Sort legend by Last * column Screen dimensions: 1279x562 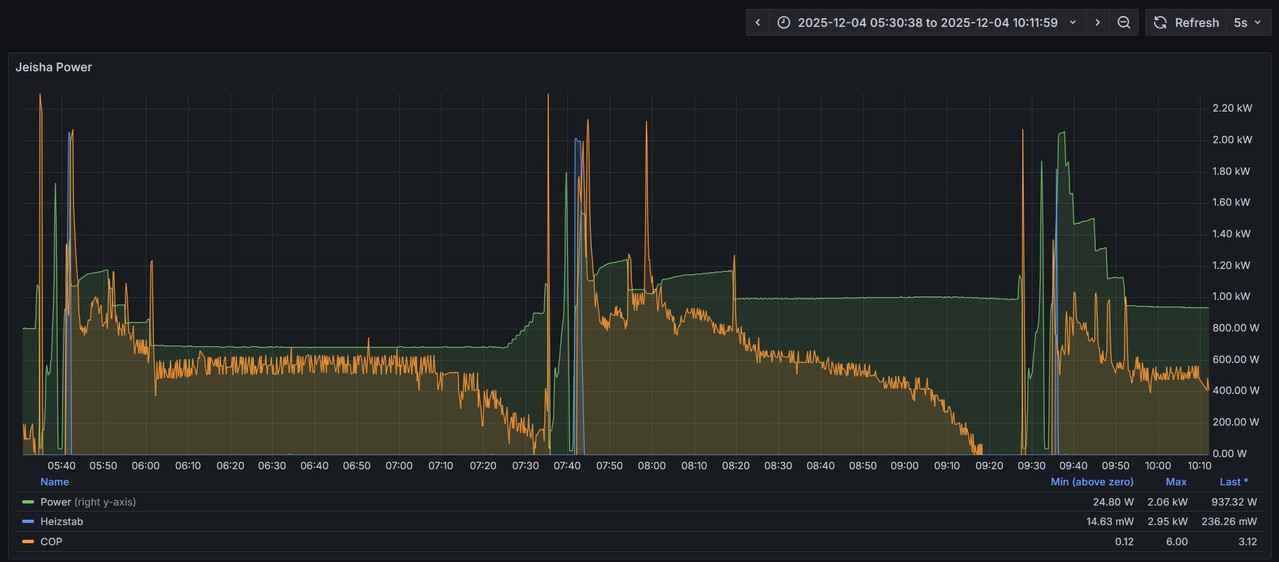click(x=1234, y=482)
